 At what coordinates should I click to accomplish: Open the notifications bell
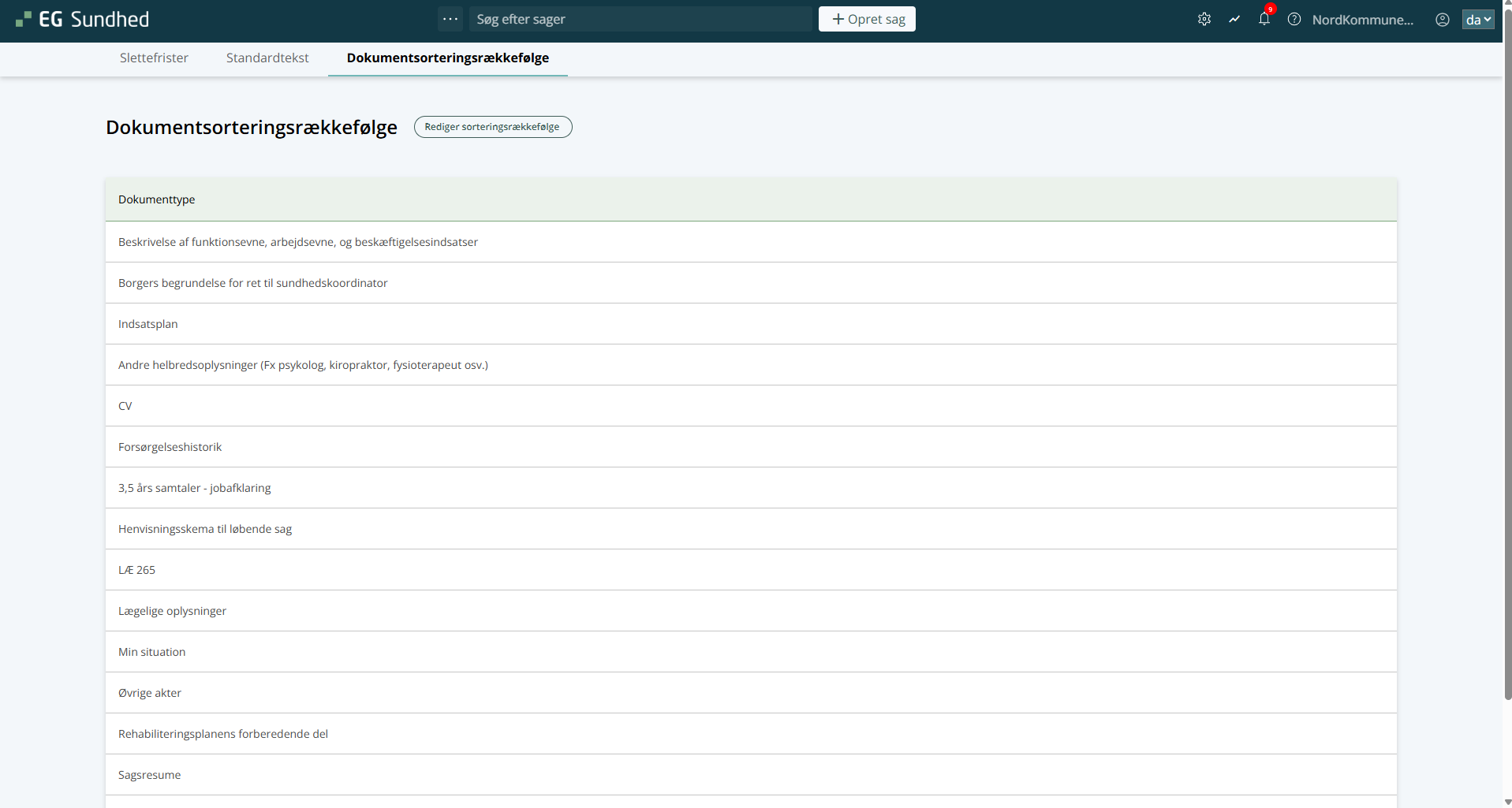point(1264,20)
